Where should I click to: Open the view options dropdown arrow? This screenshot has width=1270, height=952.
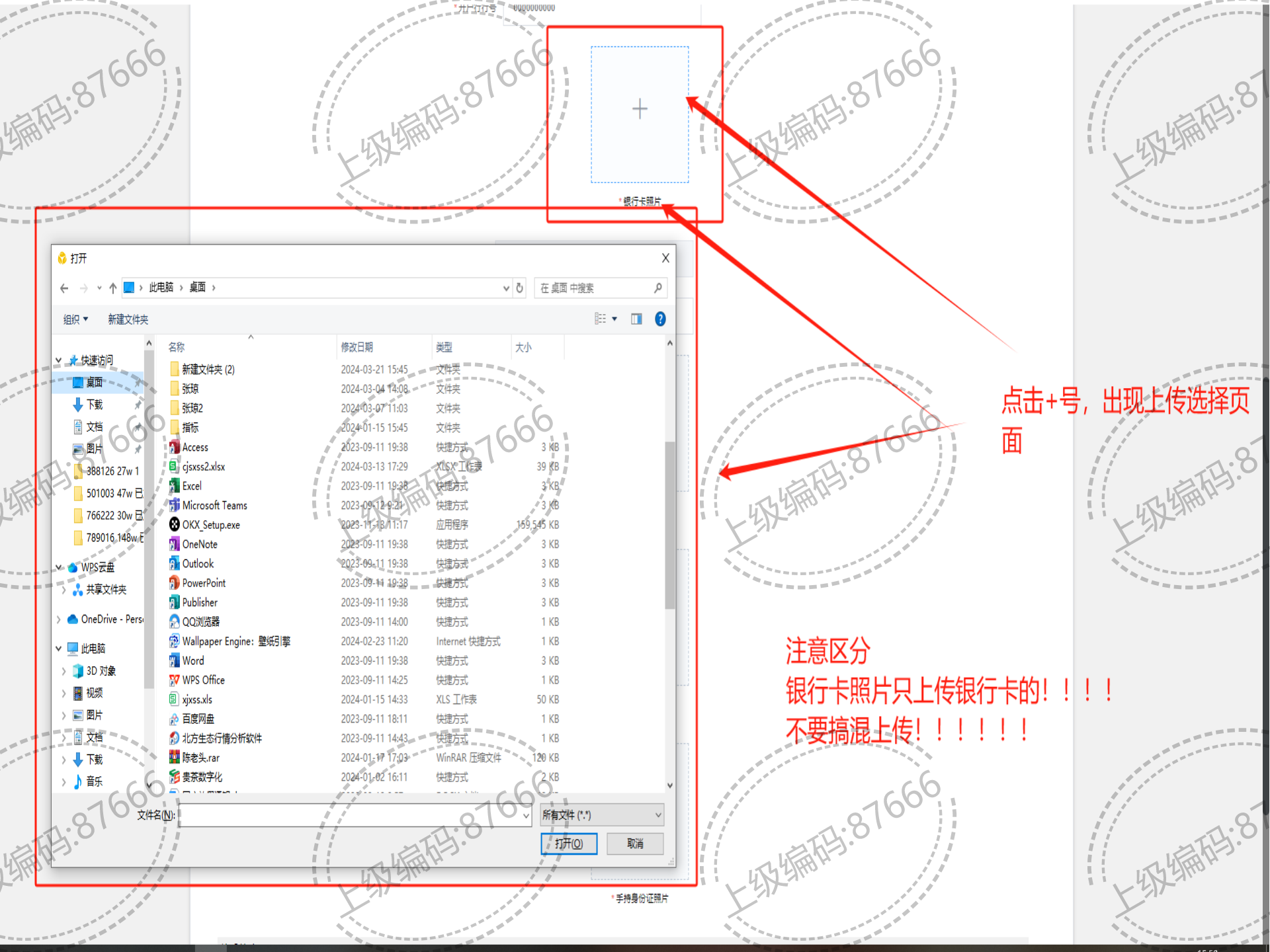coord(614,319)
